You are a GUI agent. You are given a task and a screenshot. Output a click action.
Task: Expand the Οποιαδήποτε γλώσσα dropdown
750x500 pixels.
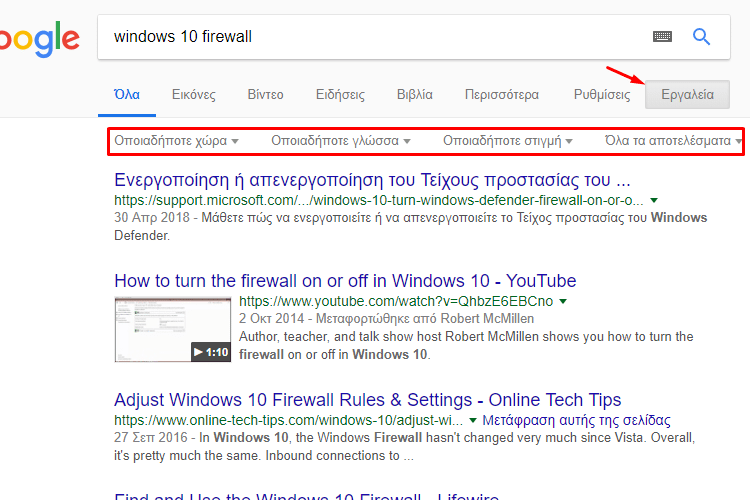(x=341, y=141)
